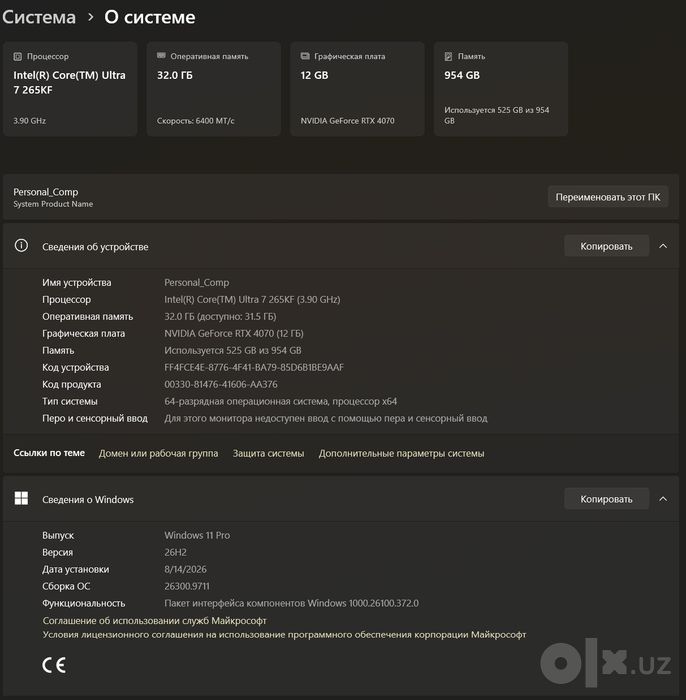The image size is (686, 700).
Task: Click Скорость: 6400 МТ/с text
Action: click(x=195, y=121)
